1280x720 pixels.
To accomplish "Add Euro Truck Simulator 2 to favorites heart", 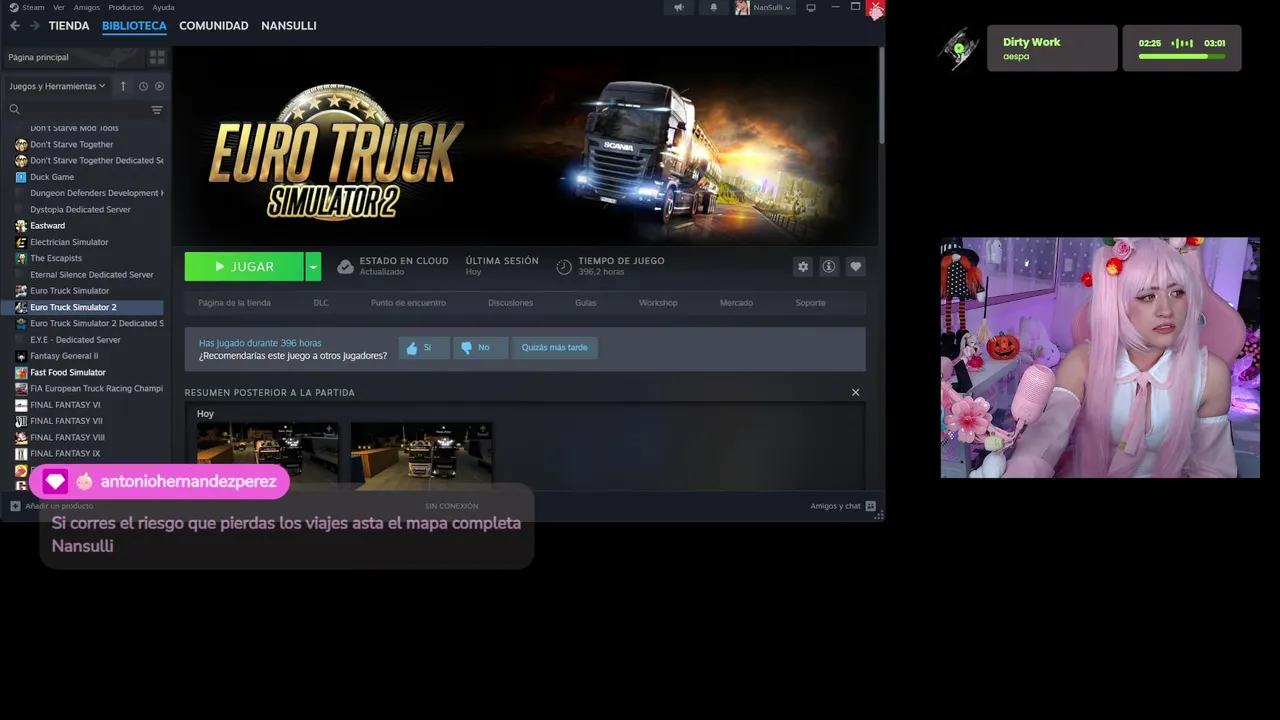I will click(x=855, y=267).
